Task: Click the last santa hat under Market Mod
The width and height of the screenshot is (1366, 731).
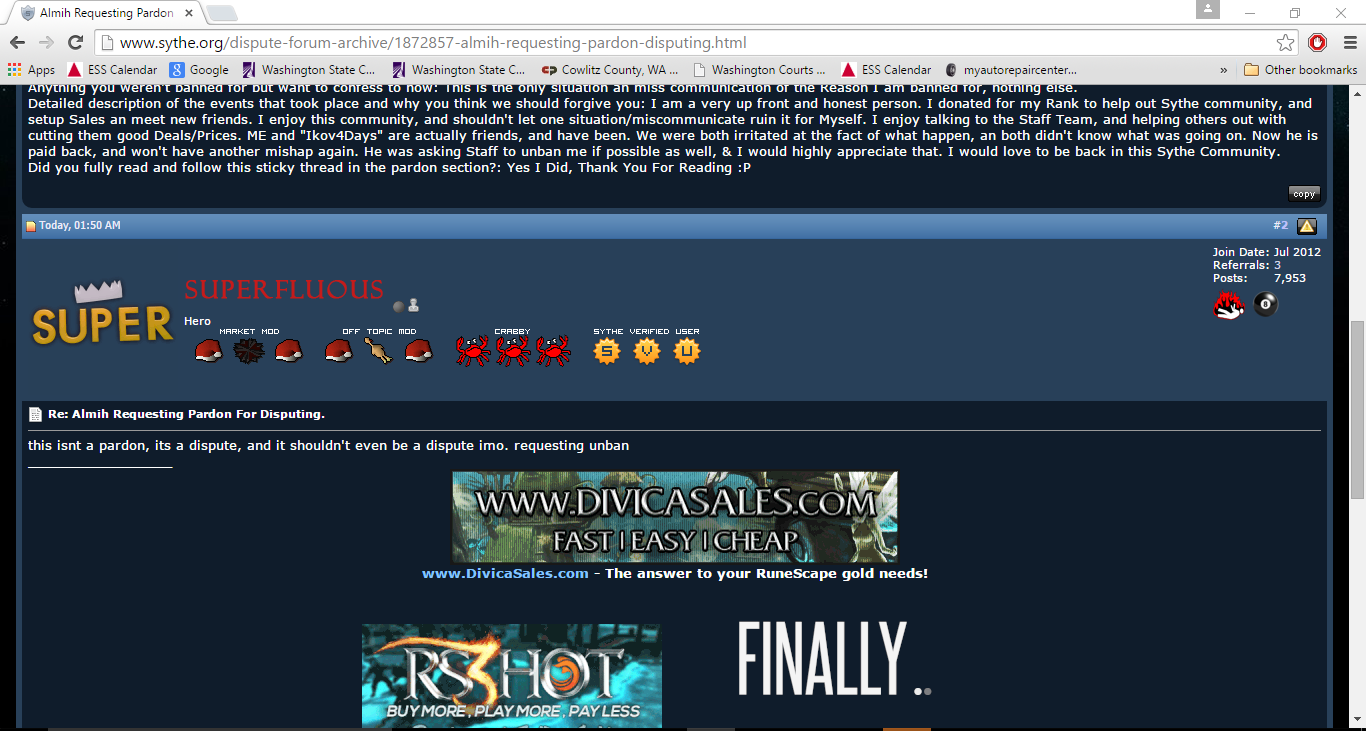Action: pos(288,350)
